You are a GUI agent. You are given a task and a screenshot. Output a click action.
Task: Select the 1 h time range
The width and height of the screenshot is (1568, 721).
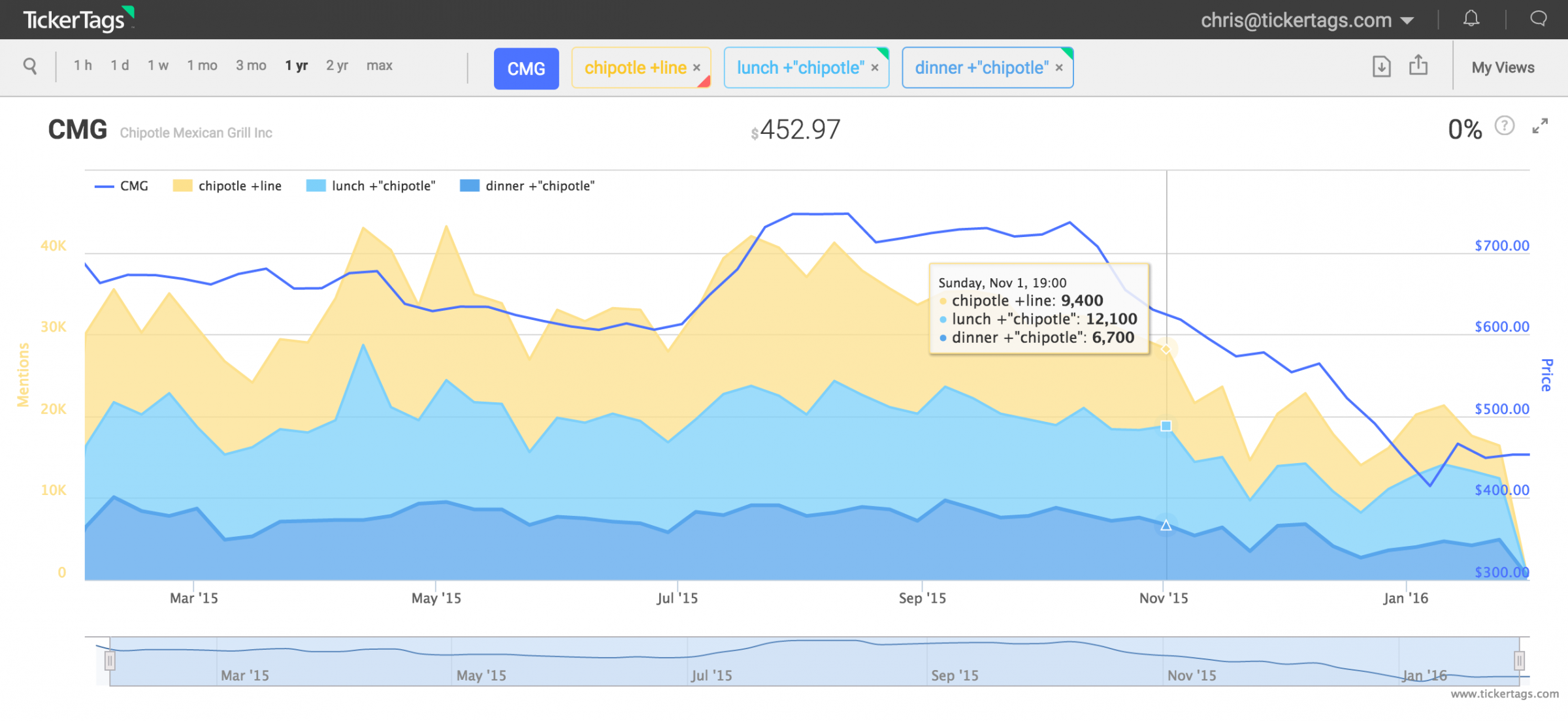point(82,65)
